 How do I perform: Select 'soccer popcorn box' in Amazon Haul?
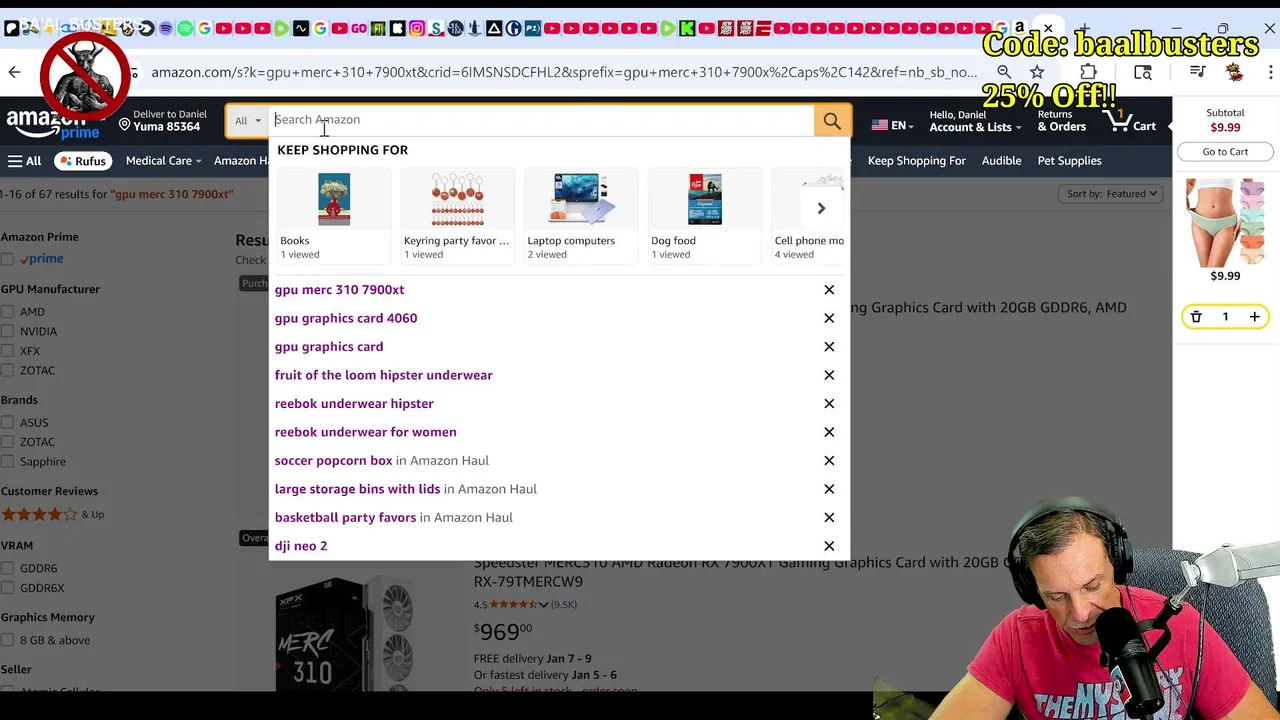pos(382,461)
